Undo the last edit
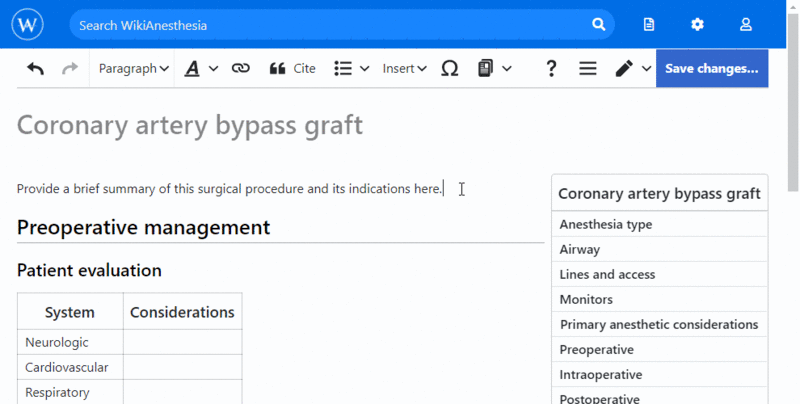Viewport: 800px width, 404px height. pyautogui.click(x=35, y=68)
